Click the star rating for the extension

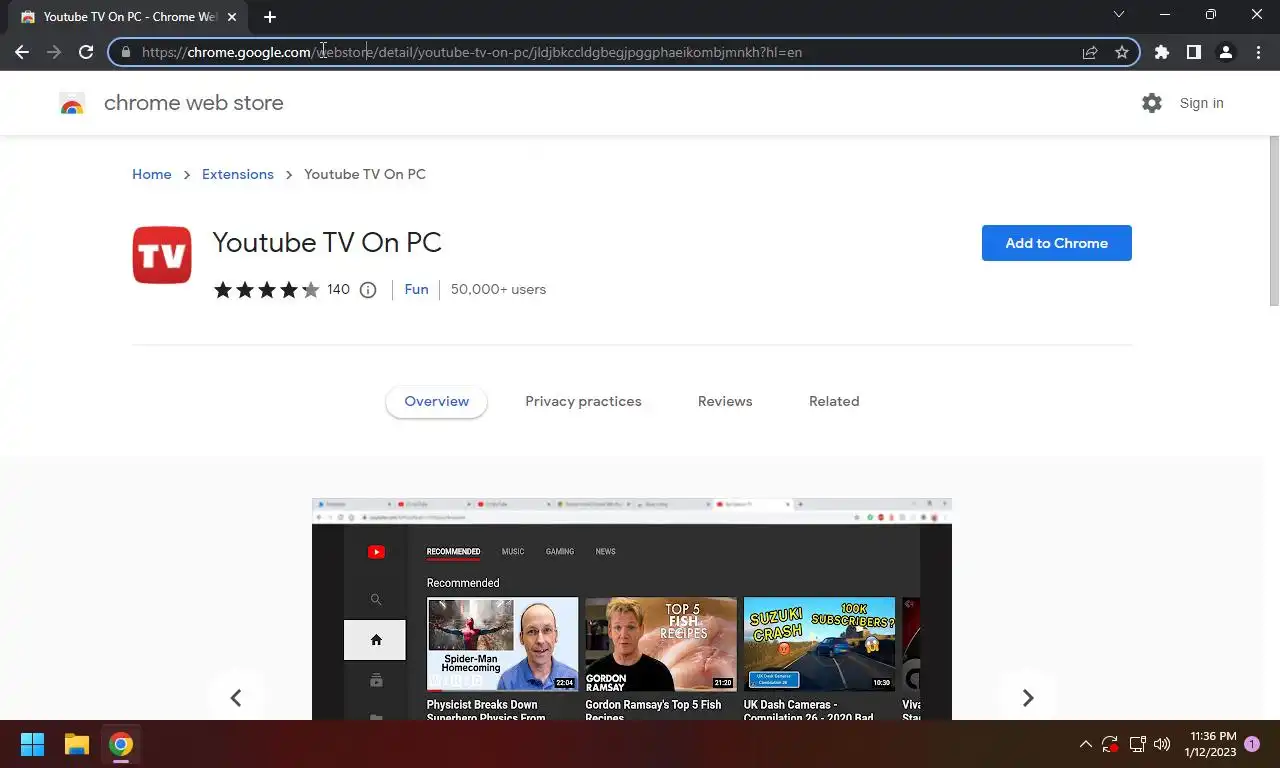pos(266,290)
